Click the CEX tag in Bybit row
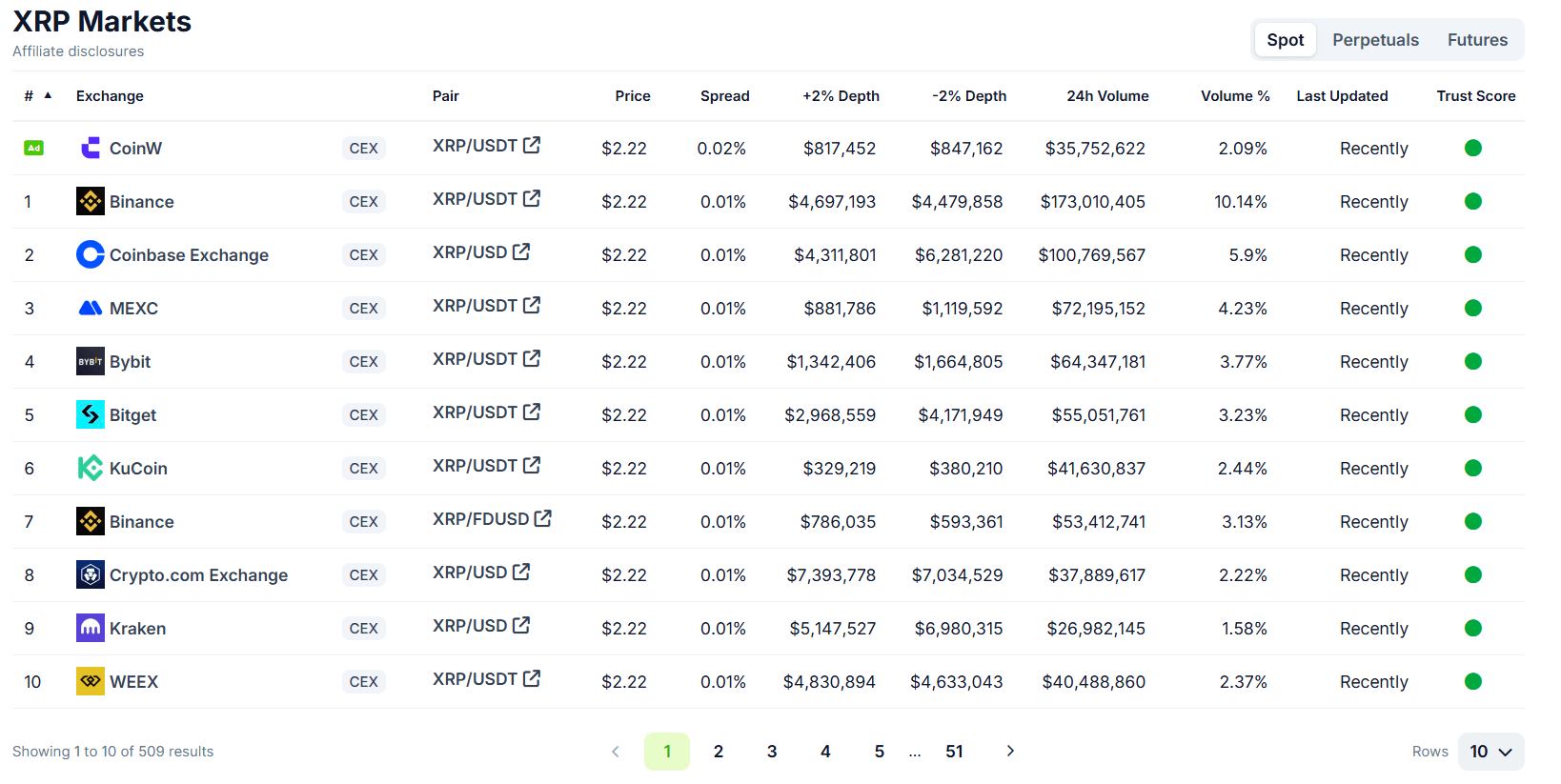The width and height of the screenshot is (1561, 784). tap(364, 362)
